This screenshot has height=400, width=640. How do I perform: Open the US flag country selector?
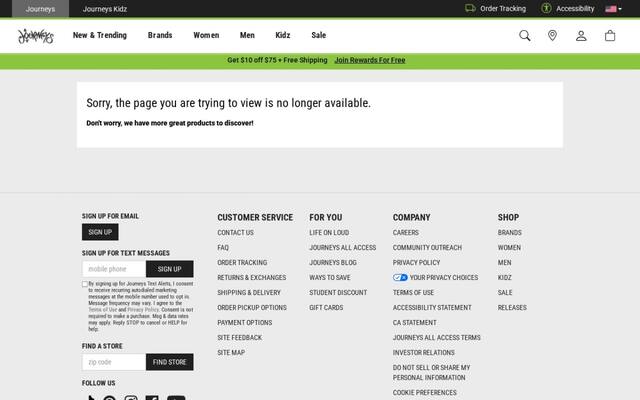tap(613, 9)
